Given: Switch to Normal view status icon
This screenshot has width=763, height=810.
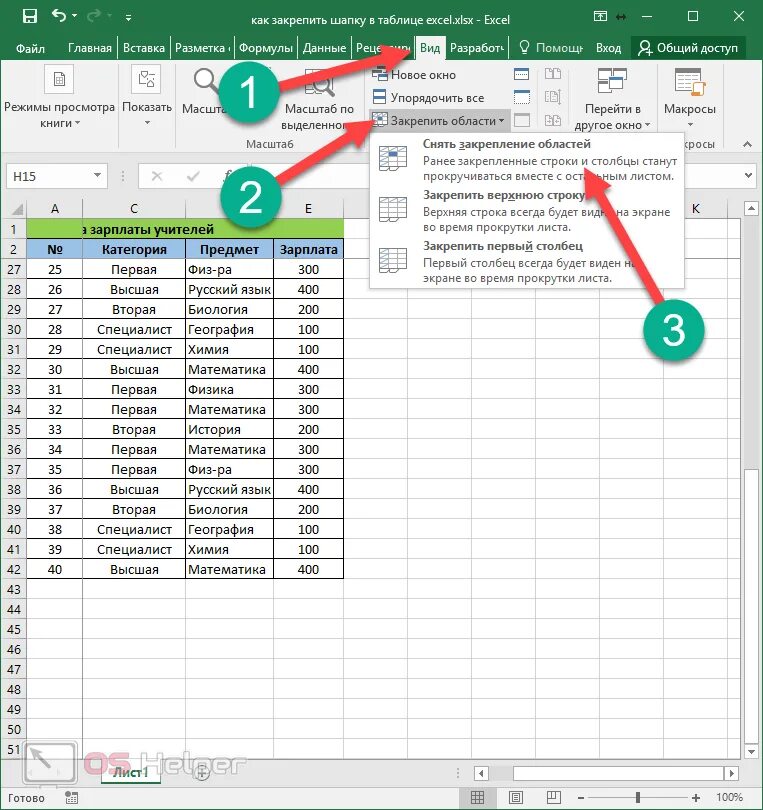Looking at the screenshot, I should (477, 798).
